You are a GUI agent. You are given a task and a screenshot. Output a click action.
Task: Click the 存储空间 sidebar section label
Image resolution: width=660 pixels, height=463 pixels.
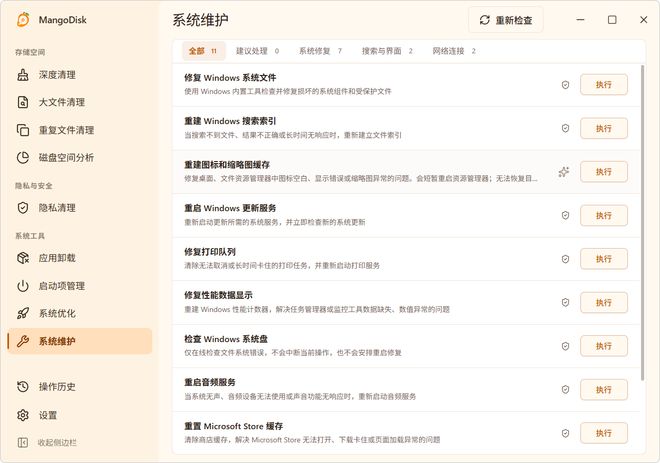30,52
